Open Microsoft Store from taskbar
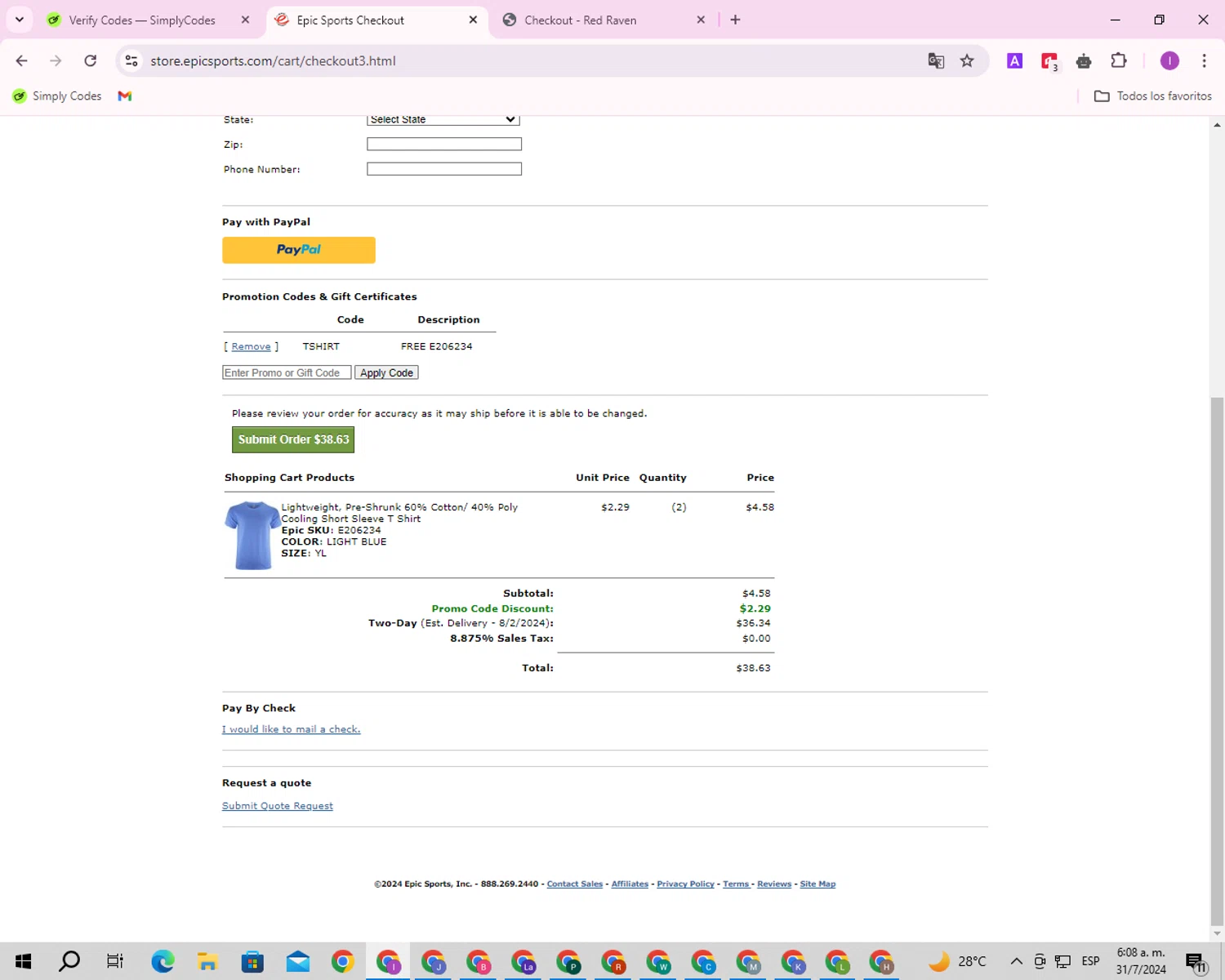1225x980 pixels. (x=252, y=961)
